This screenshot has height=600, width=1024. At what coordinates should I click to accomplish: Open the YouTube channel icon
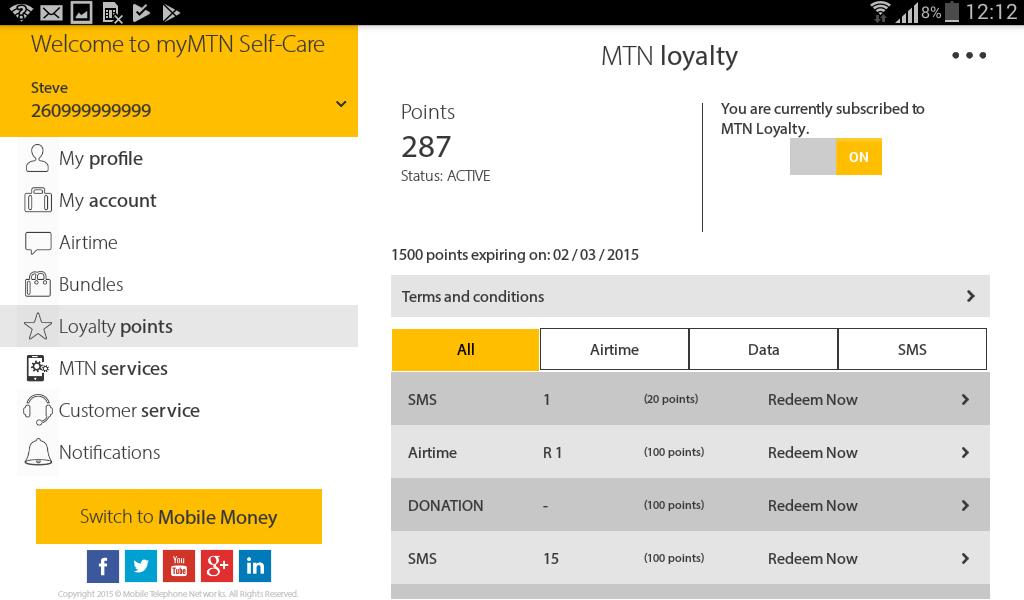179,565
